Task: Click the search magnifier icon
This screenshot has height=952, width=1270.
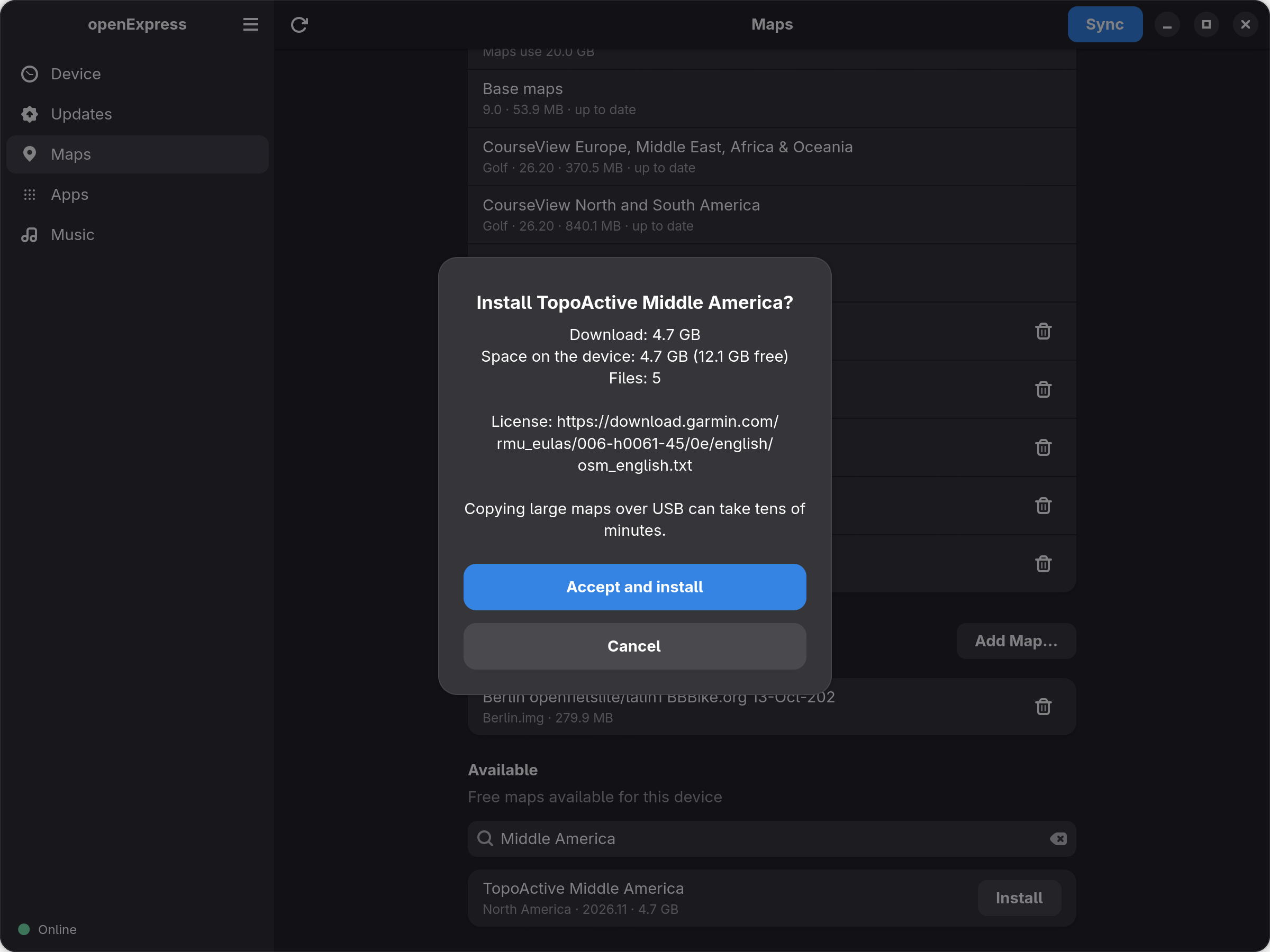Action: click(485, 838)
